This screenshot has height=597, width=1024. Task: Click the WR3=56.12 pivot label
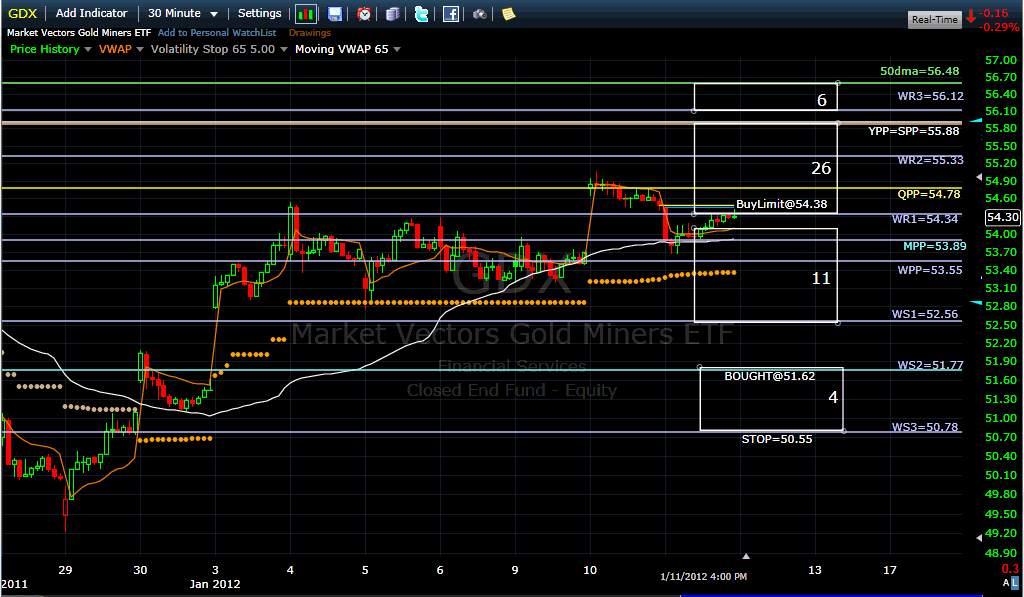click(931, 96)
